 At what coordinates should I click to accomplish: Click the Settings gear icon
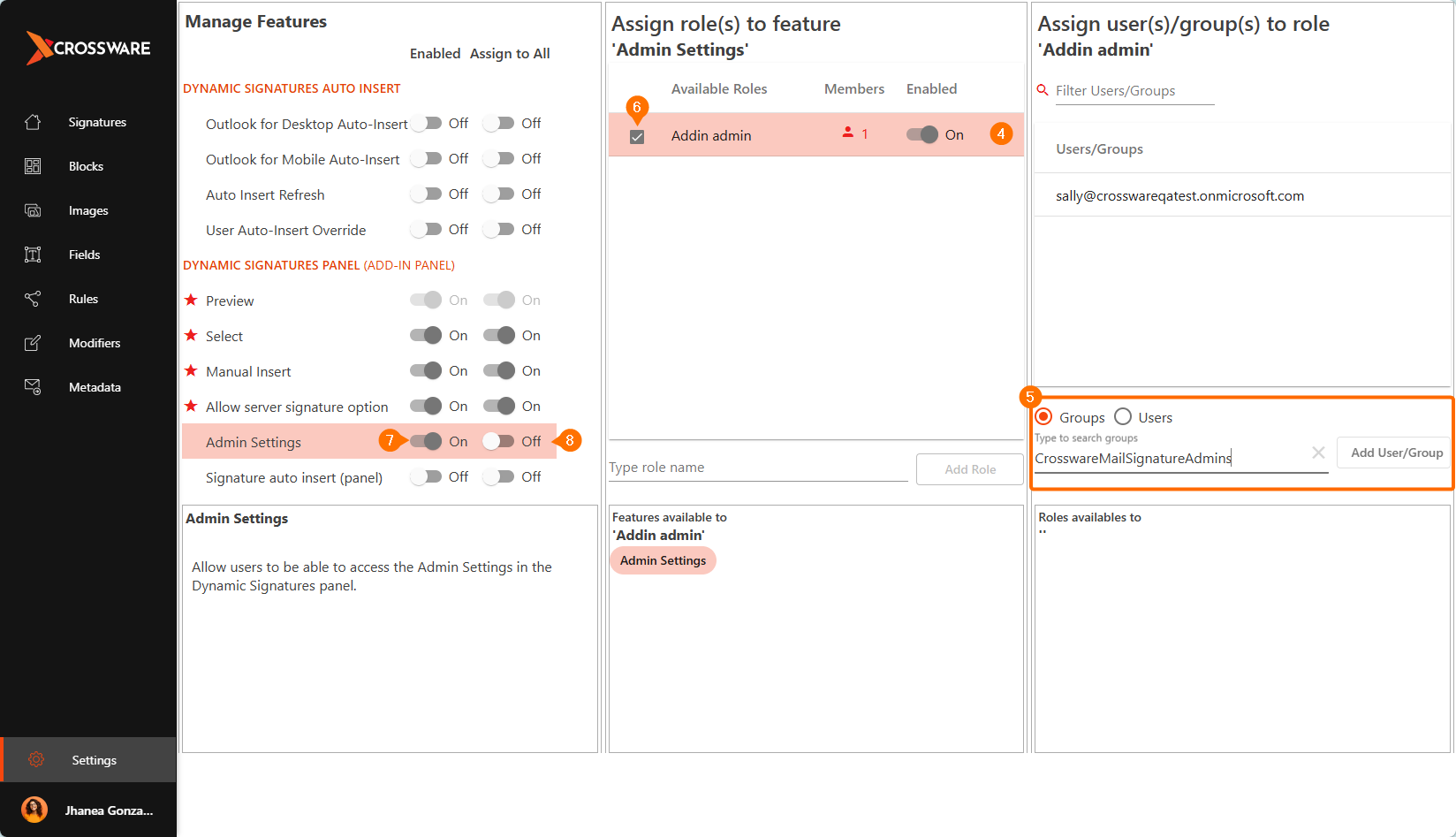(x=36, y=759)
